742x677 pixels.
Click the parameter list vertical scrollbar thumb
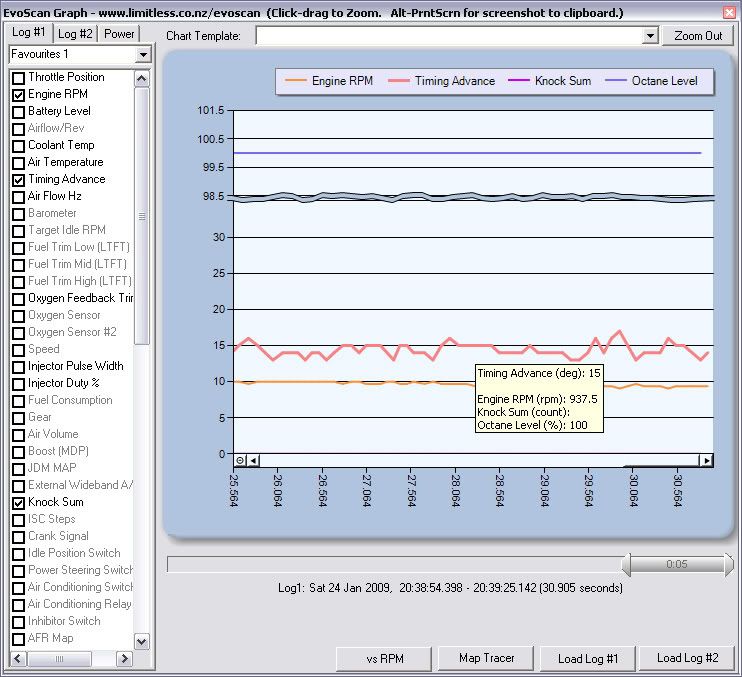[141, 216]
